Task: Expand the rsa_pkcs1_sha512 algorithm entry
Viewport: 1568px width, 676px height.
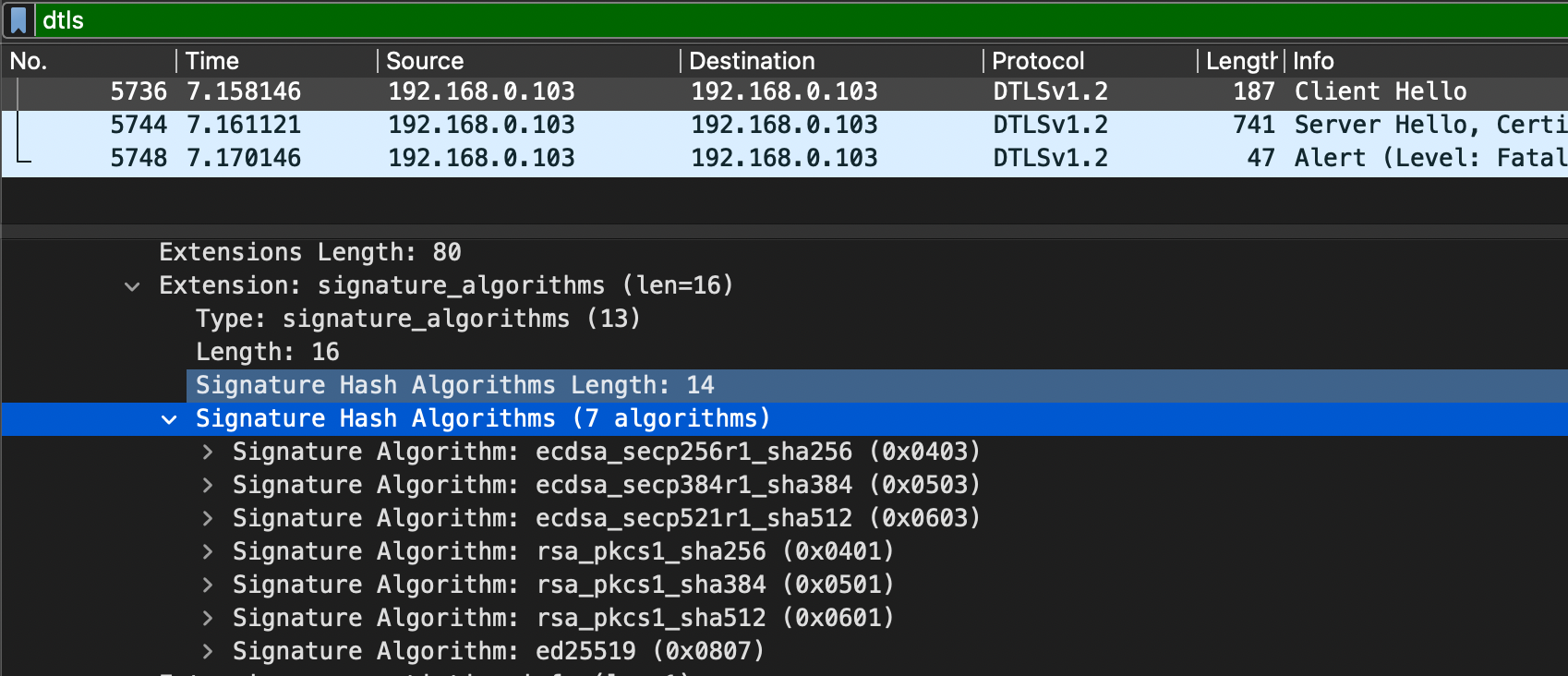Action: 207,618
